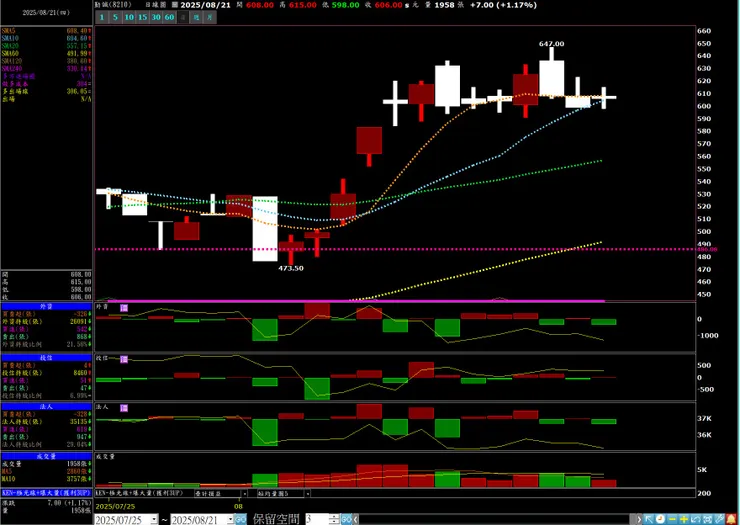Screen dimensions: 740x525
Task: Click the 保留空間 stepper arrows
Action: click(x=334, y=519)
